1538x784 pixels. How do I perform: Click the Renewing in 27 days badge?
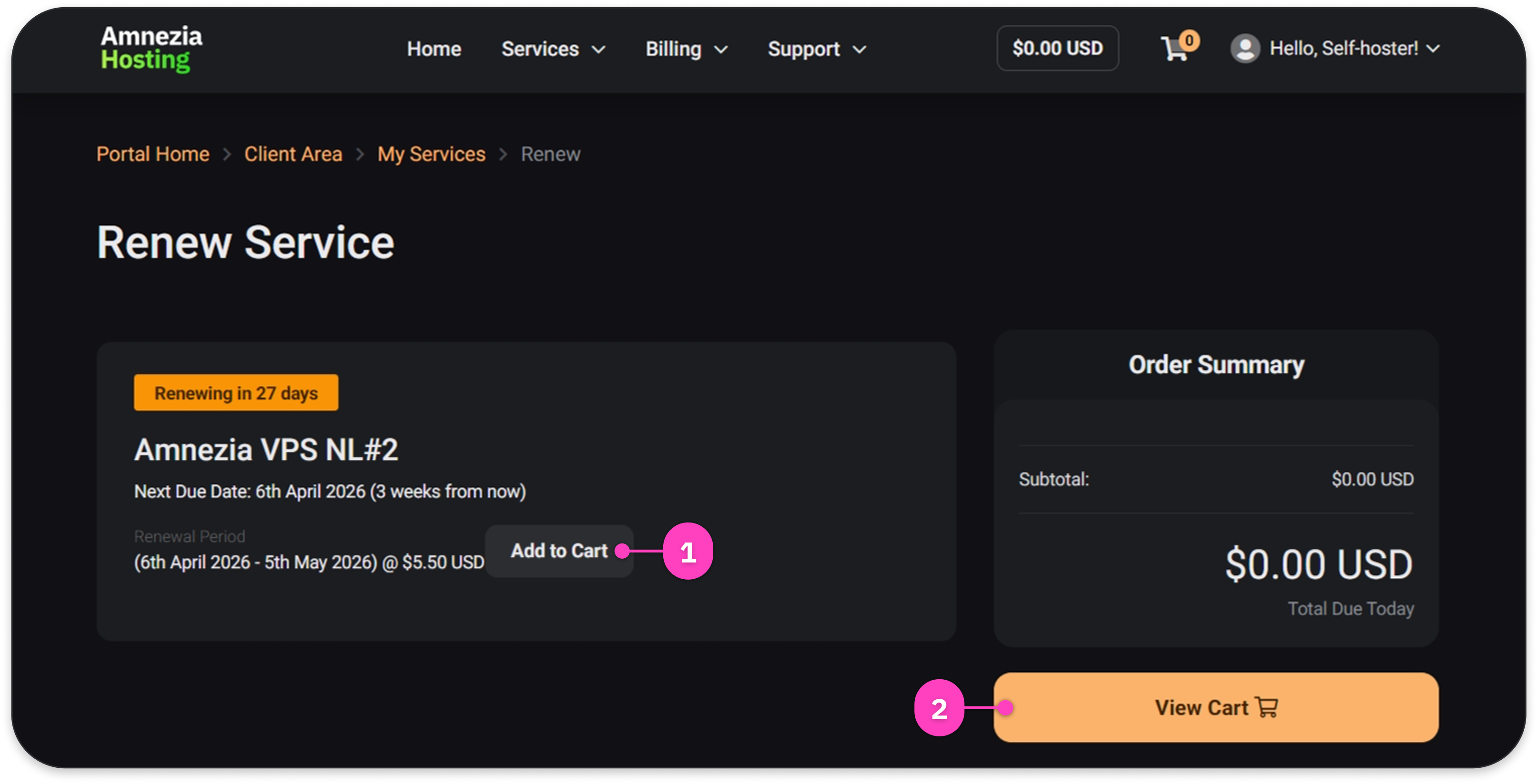[236, 392]
